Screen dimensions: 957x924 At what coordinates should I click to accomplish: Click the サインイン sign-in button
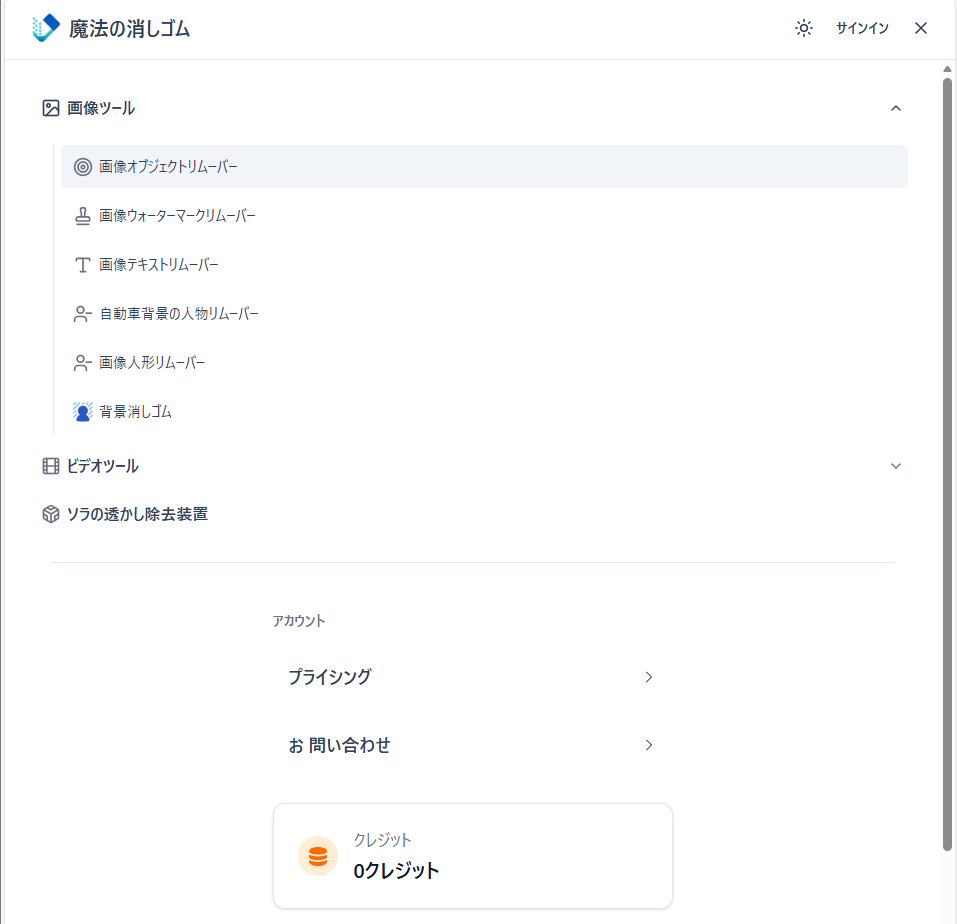[x=862, y=28]
